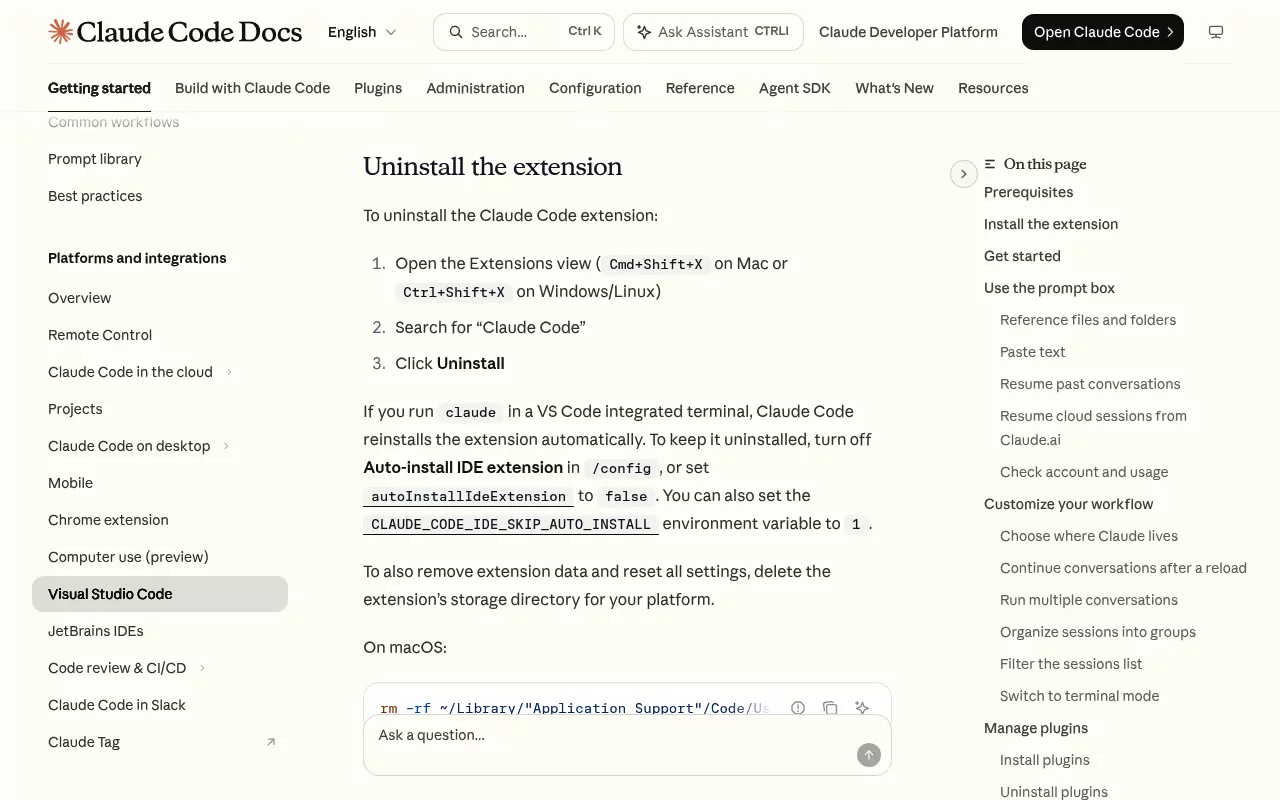
Task: Open the Reference tab
Action: point(700,88)
